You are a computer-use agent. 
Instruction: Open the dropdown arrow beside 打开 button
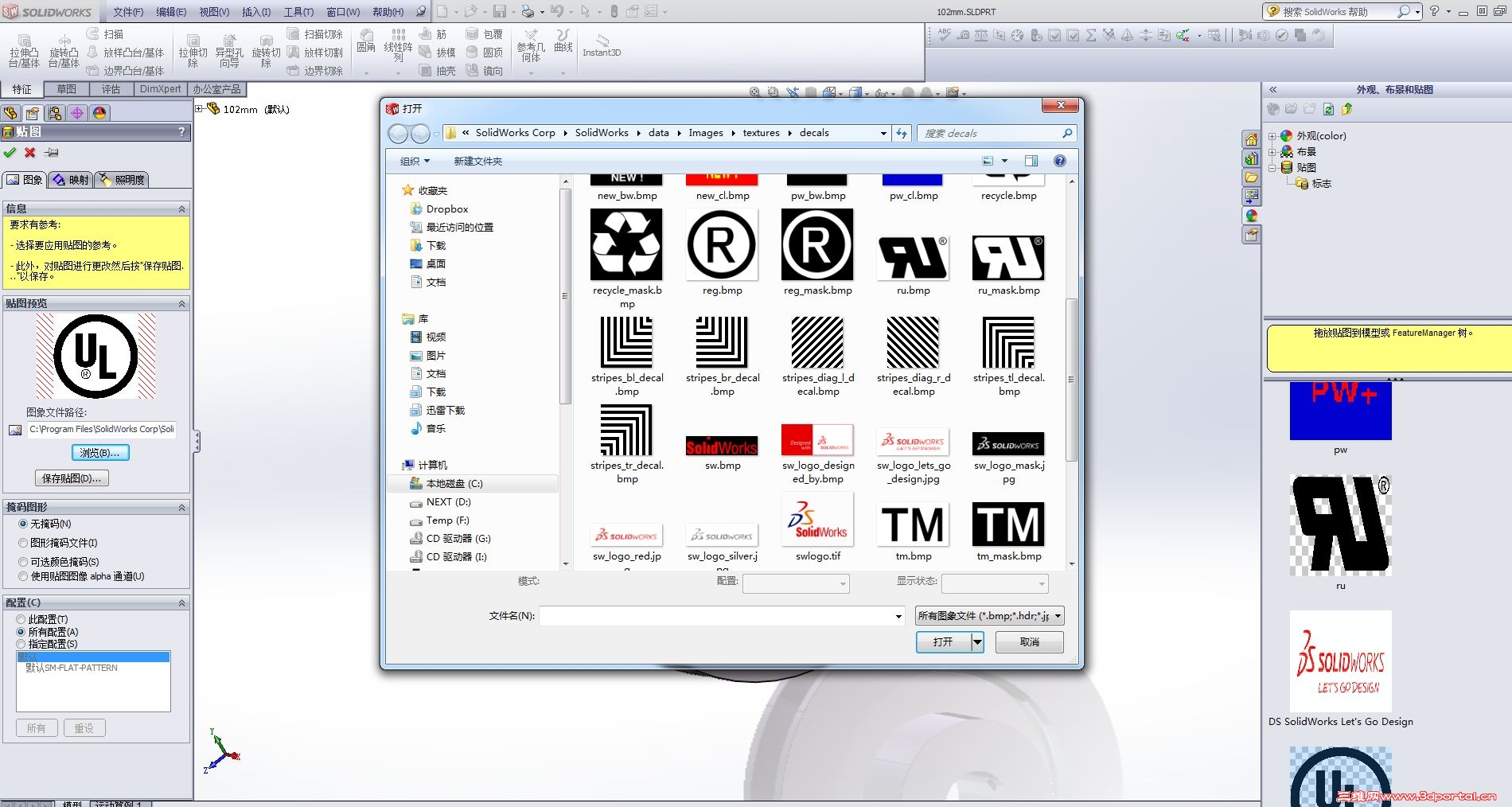tap(977, 641)
